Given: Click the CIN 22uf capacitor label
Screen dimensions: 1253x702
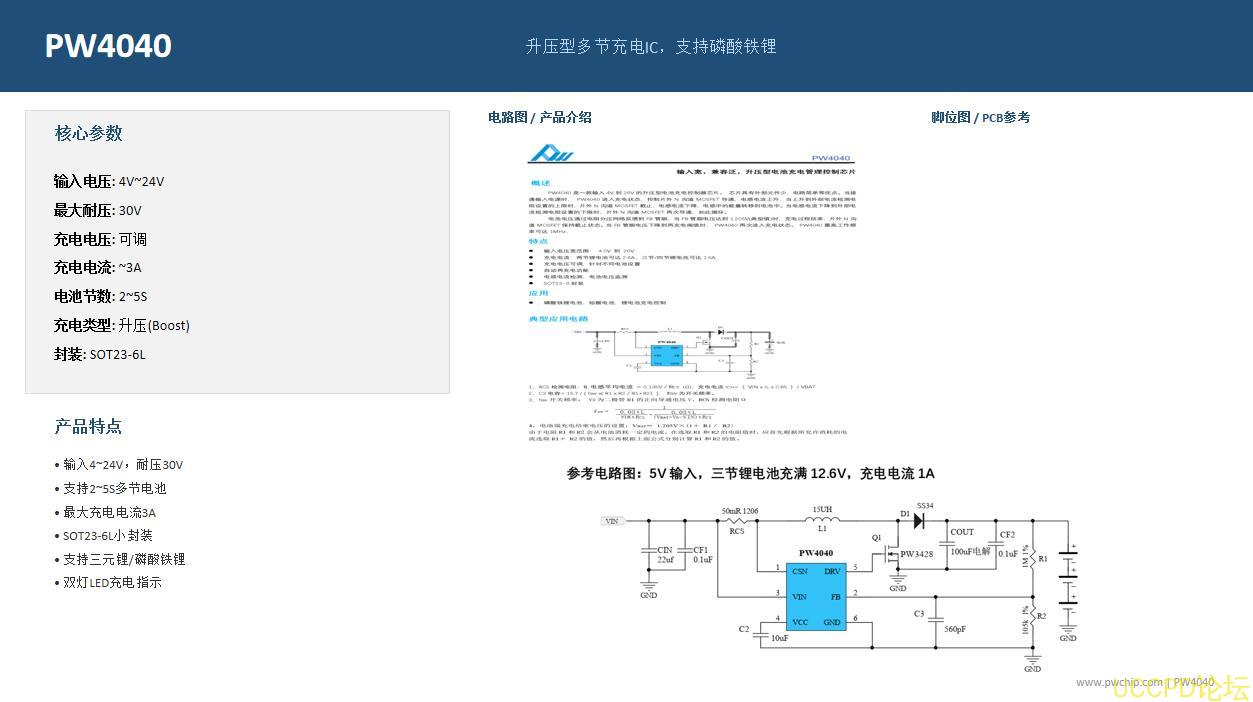Looking at the screenshot, I should (x=665, y=555).
